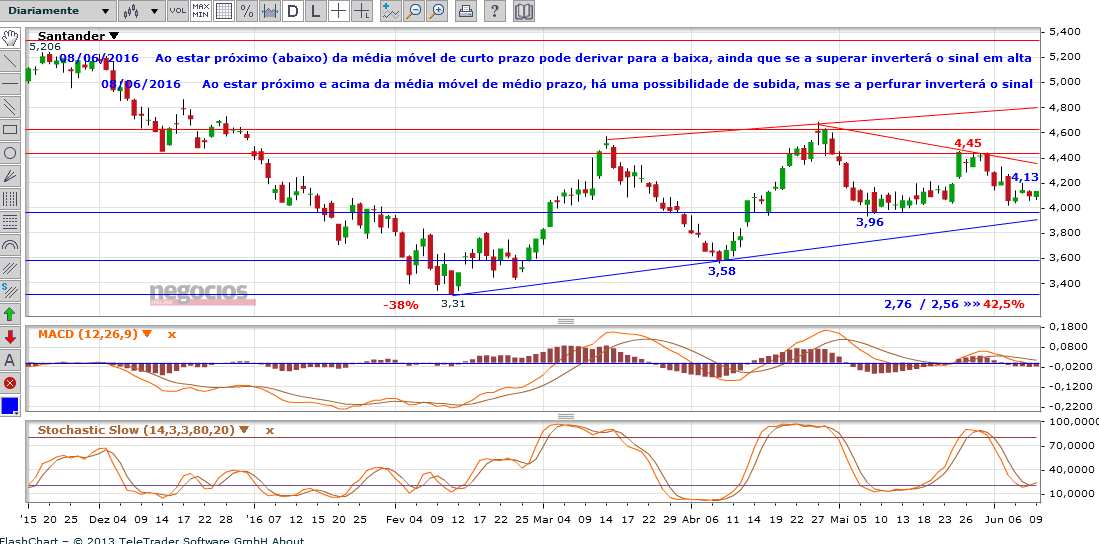Zoom in the chart

[x=437, y=11]
